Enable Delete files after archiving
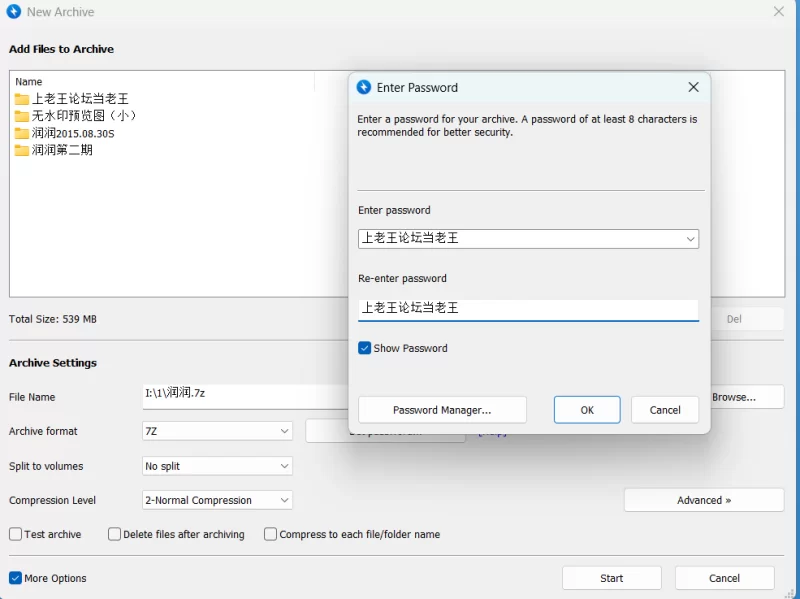 point(115,534)
